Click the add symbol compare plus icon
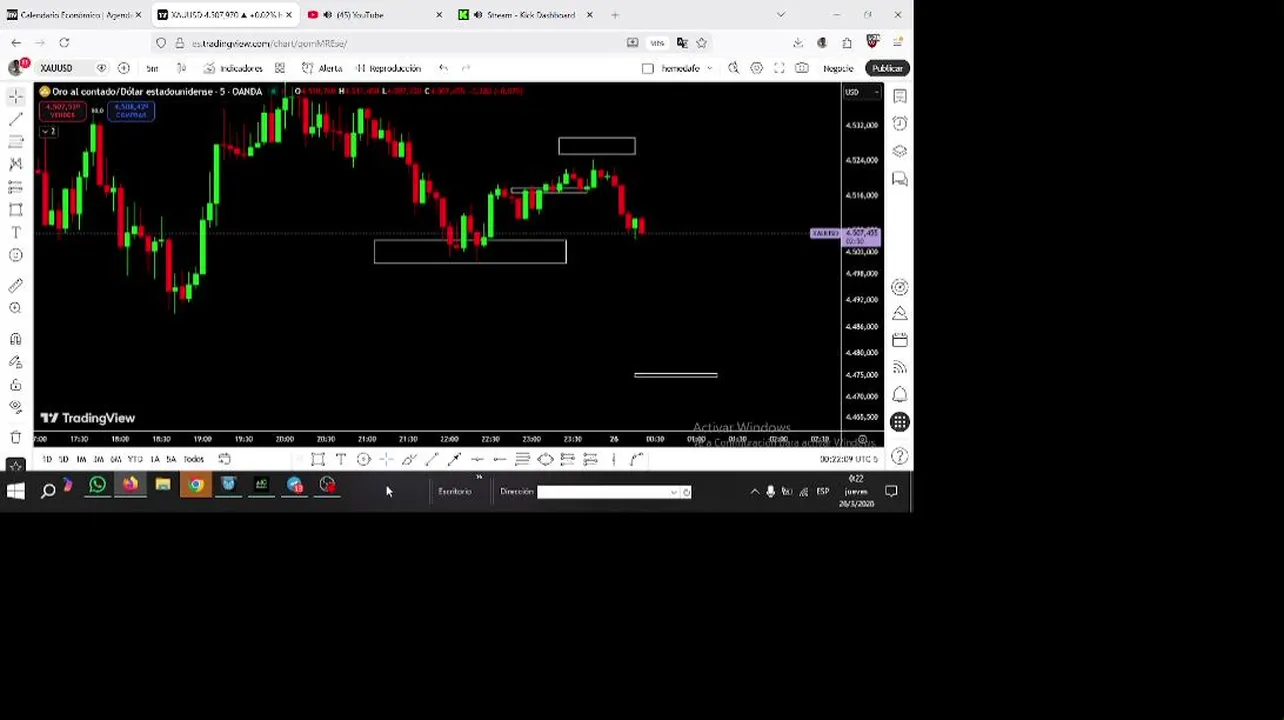 pyautogui.click(x=124, y=68)
